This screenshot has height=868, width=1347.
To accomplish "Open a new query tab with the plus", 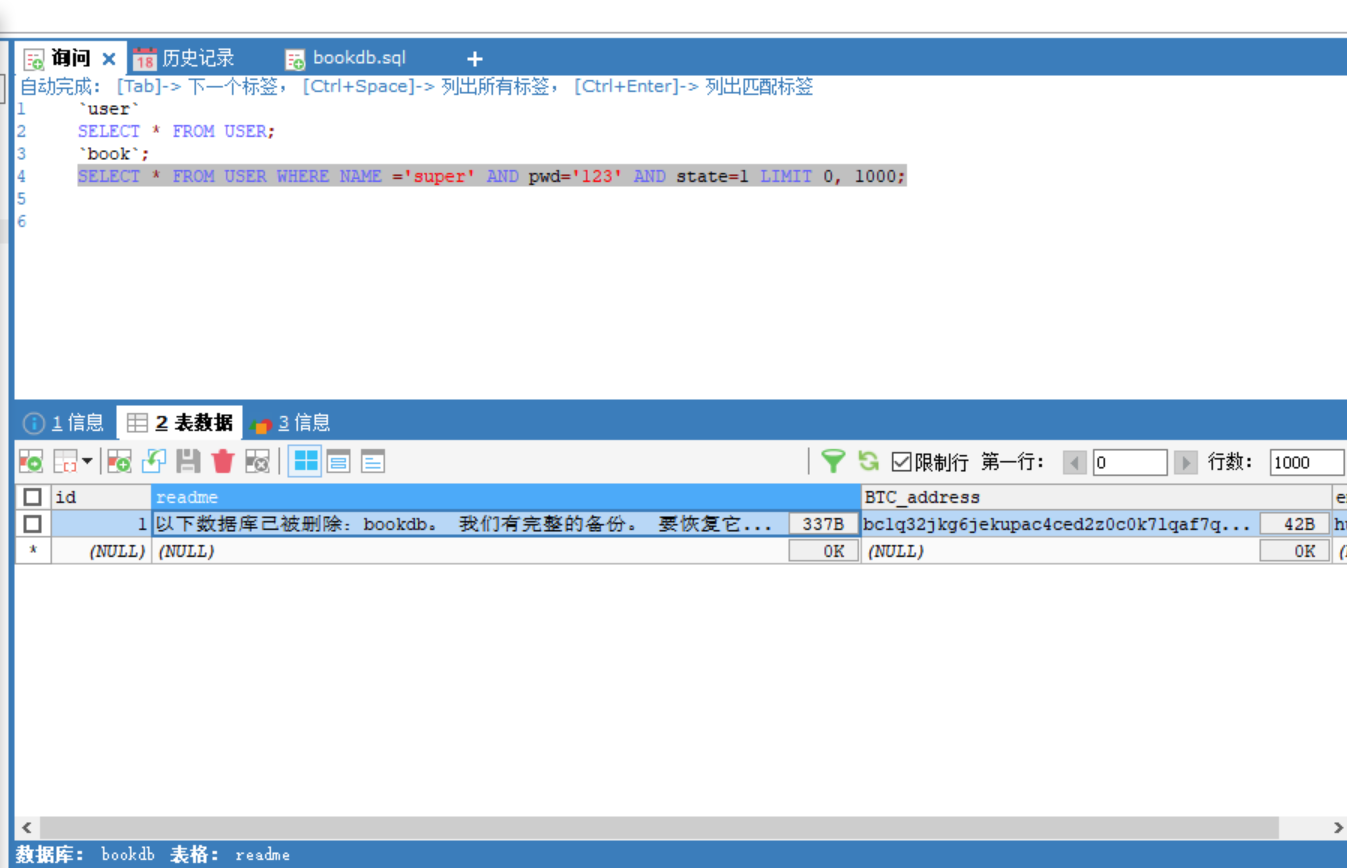I will pos(474,58).
